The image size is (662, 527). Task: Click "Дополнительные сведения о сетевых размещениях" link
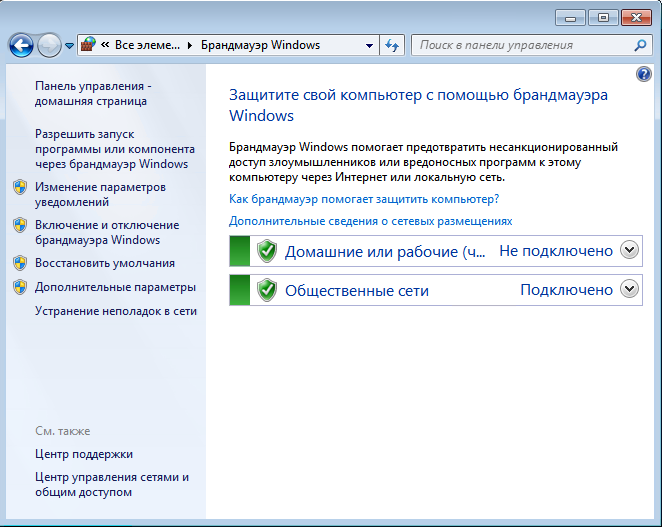(370, 221)
